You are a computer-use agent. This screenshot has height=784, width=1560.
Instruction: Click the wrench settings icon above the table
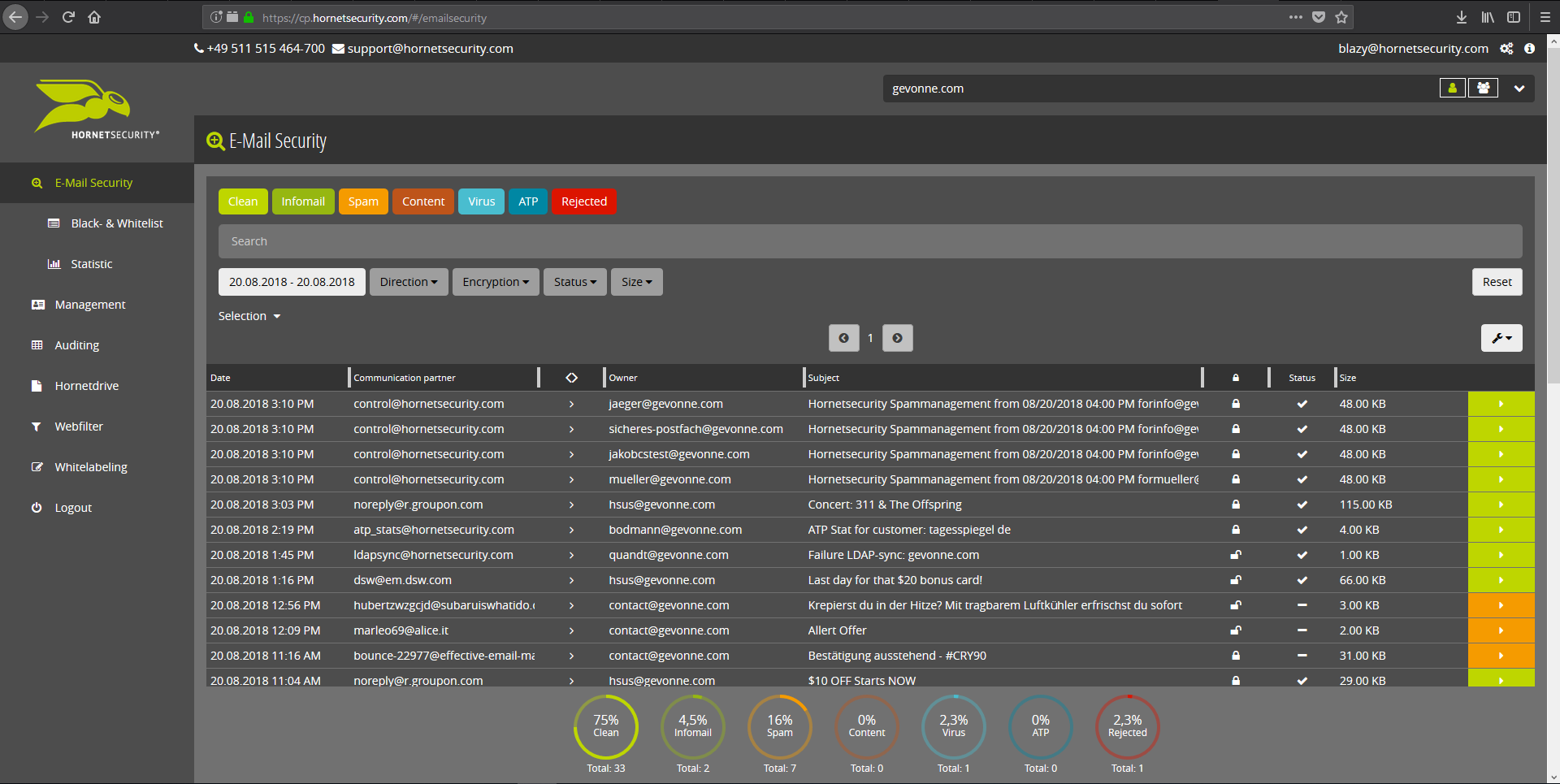1501,338
